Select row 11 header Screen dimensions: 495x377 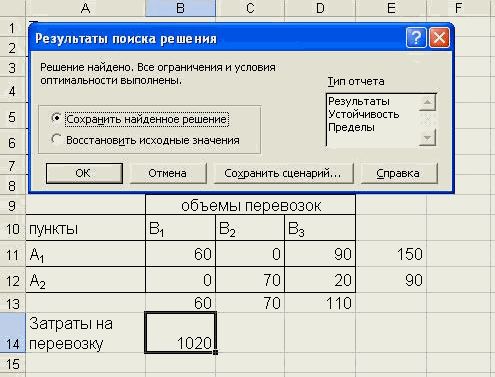click(12, 254)
